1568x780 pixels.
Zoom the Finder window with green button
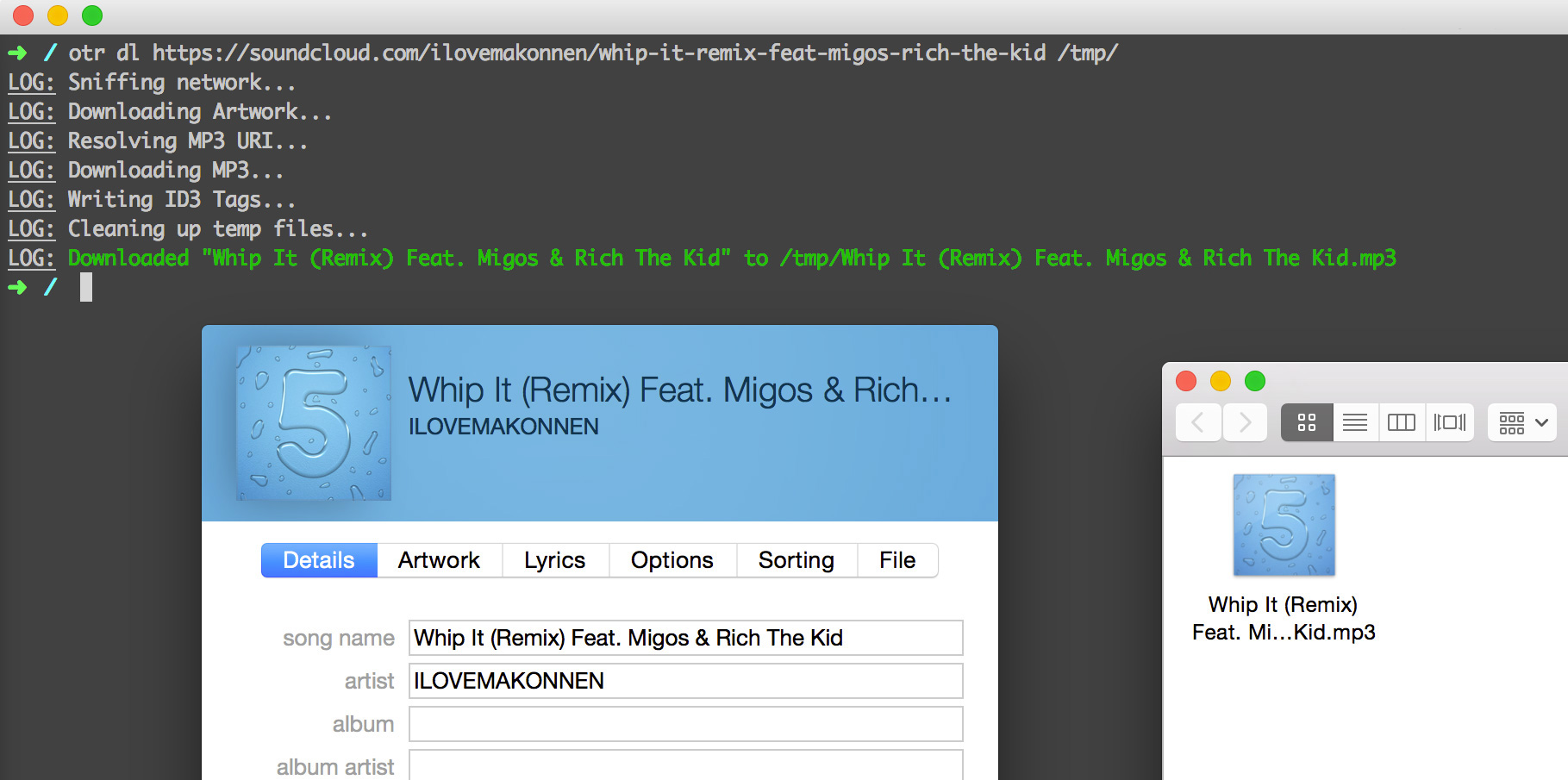coord(1255,381)
